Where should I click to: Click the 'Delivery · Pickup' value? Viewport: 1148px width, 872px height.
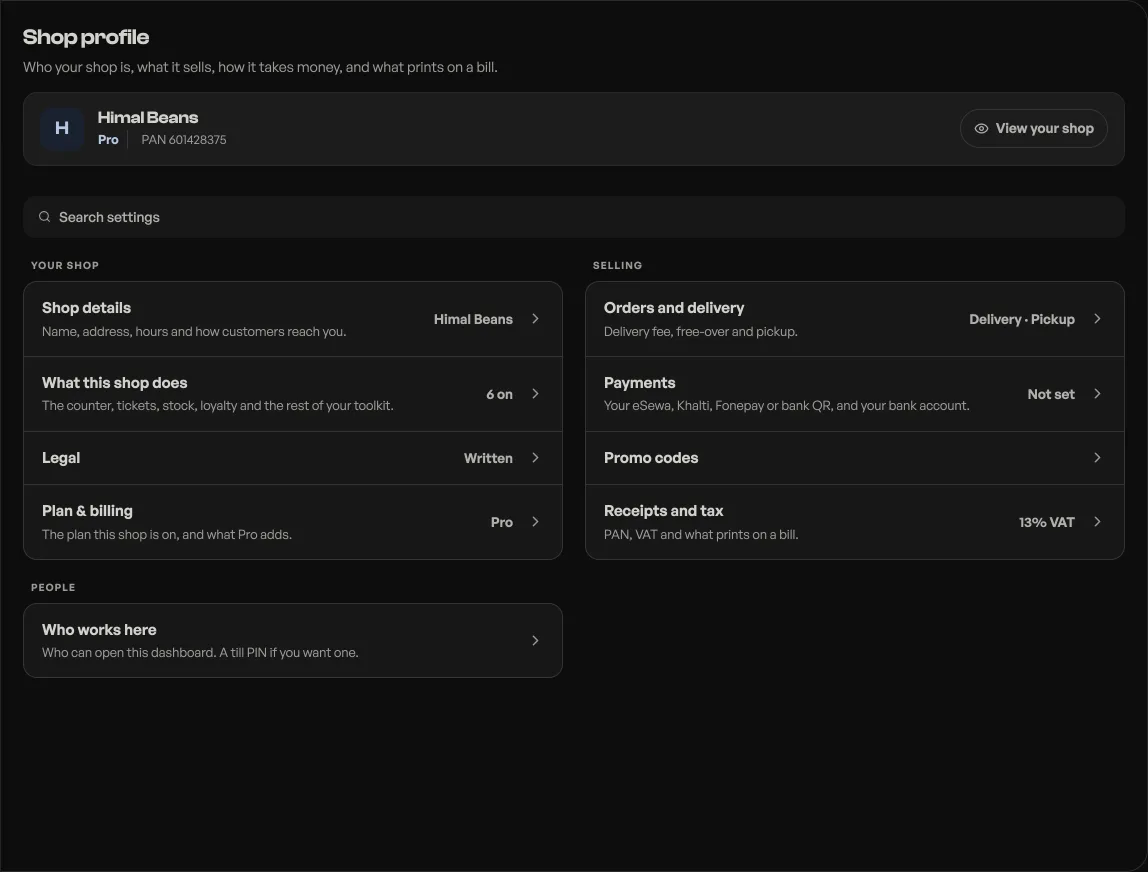click(x=1022, y=319)
